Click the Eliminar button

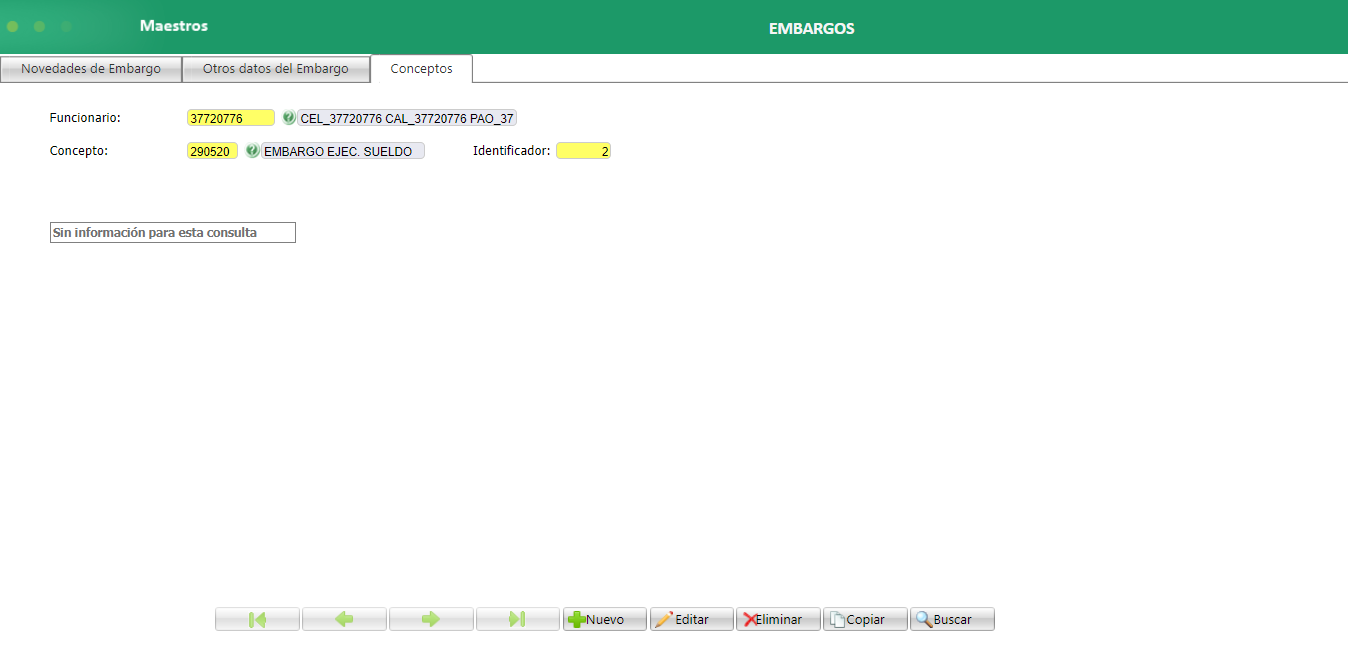point(779,619)
